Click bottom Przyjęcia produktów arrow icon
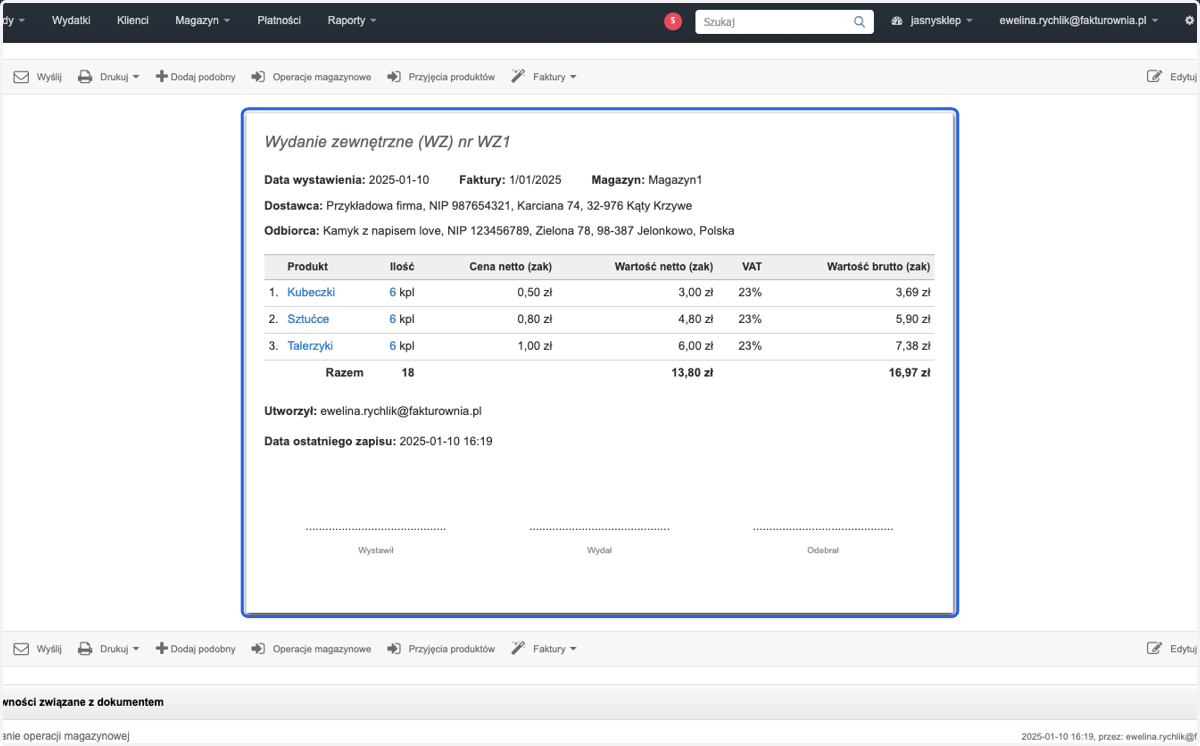Viewport: 1200px width, 746px height. (394, 649)
